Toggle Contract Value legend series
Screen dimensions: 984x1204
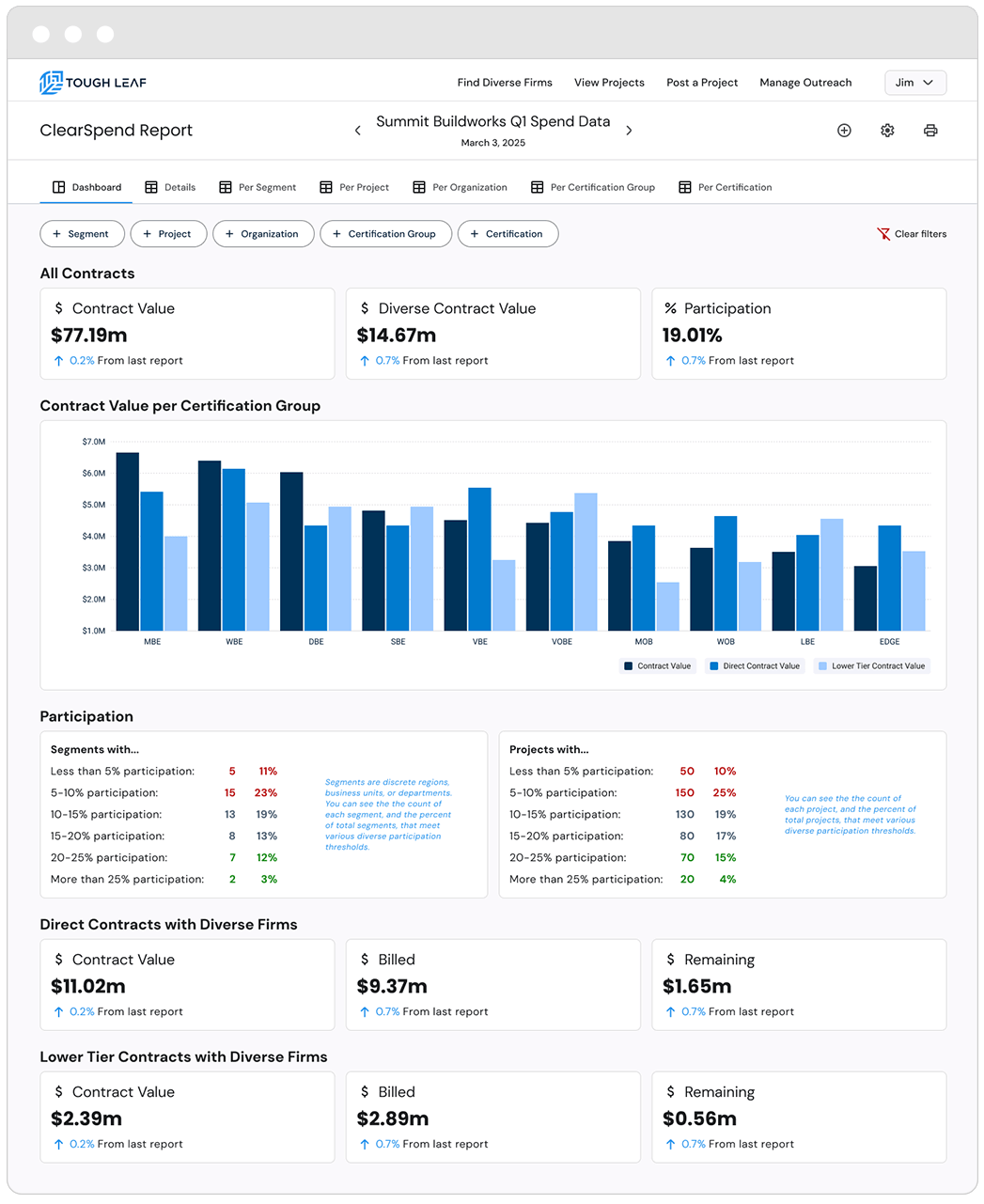(657, 665)
